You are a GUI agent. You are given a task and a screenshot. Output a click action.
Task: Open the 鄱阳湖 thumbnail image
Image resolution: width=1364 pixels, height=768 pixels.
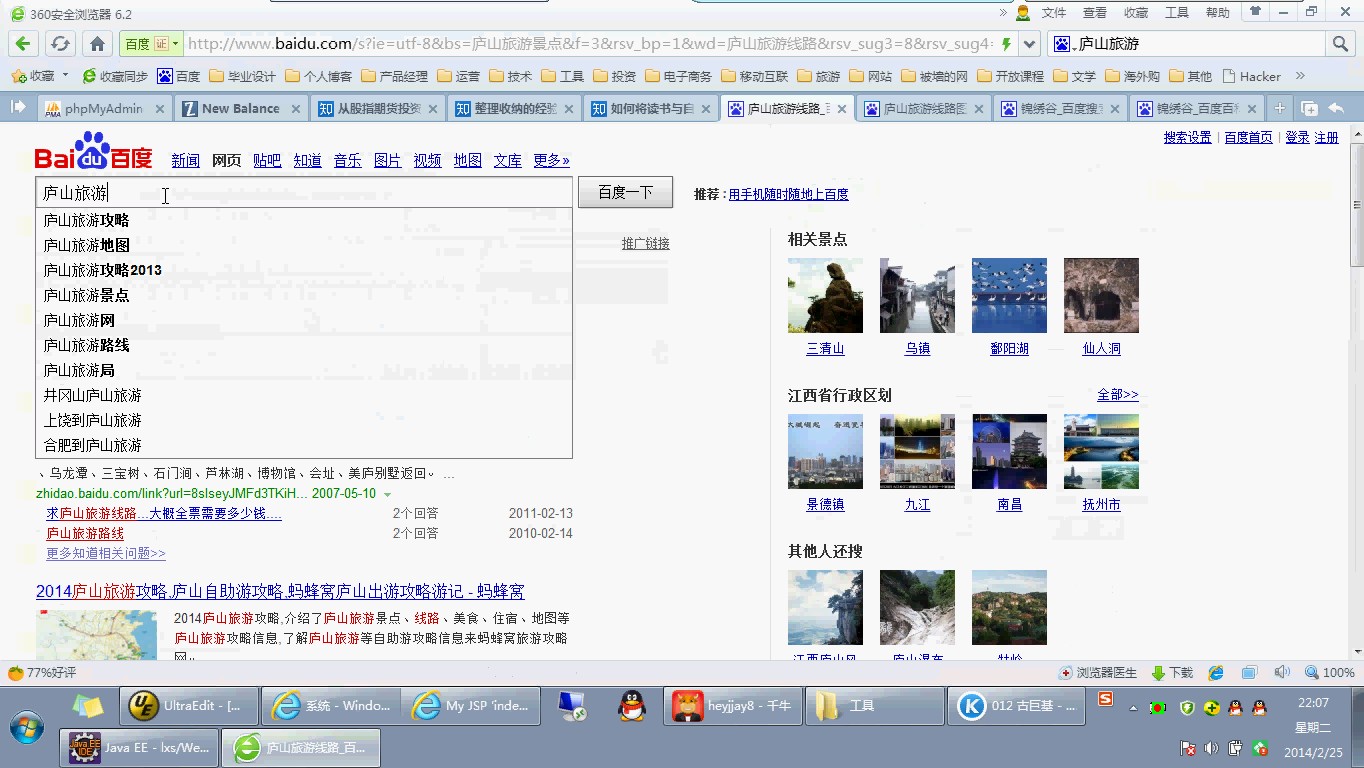pyautogui.click(x=1009, y=295)
